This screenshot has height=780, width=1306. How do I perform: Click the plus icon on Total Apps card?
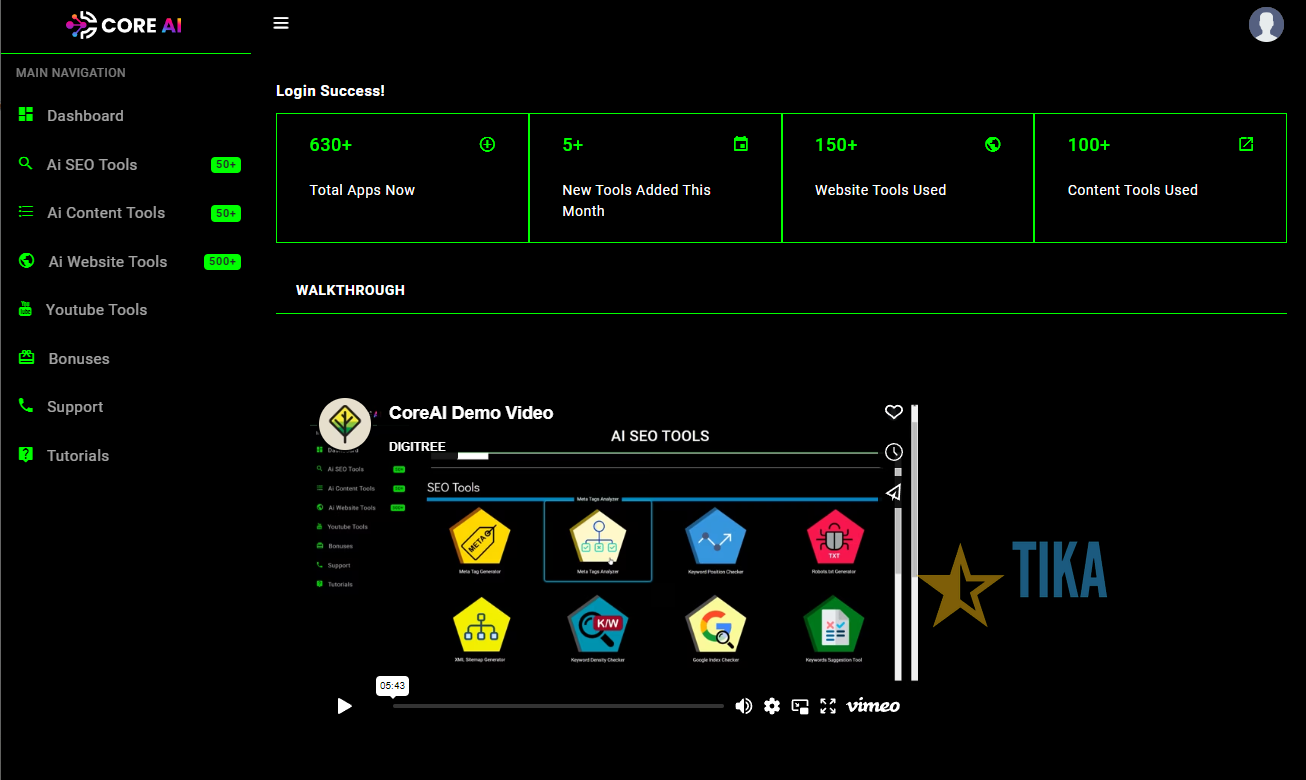[x=487, y=144]
